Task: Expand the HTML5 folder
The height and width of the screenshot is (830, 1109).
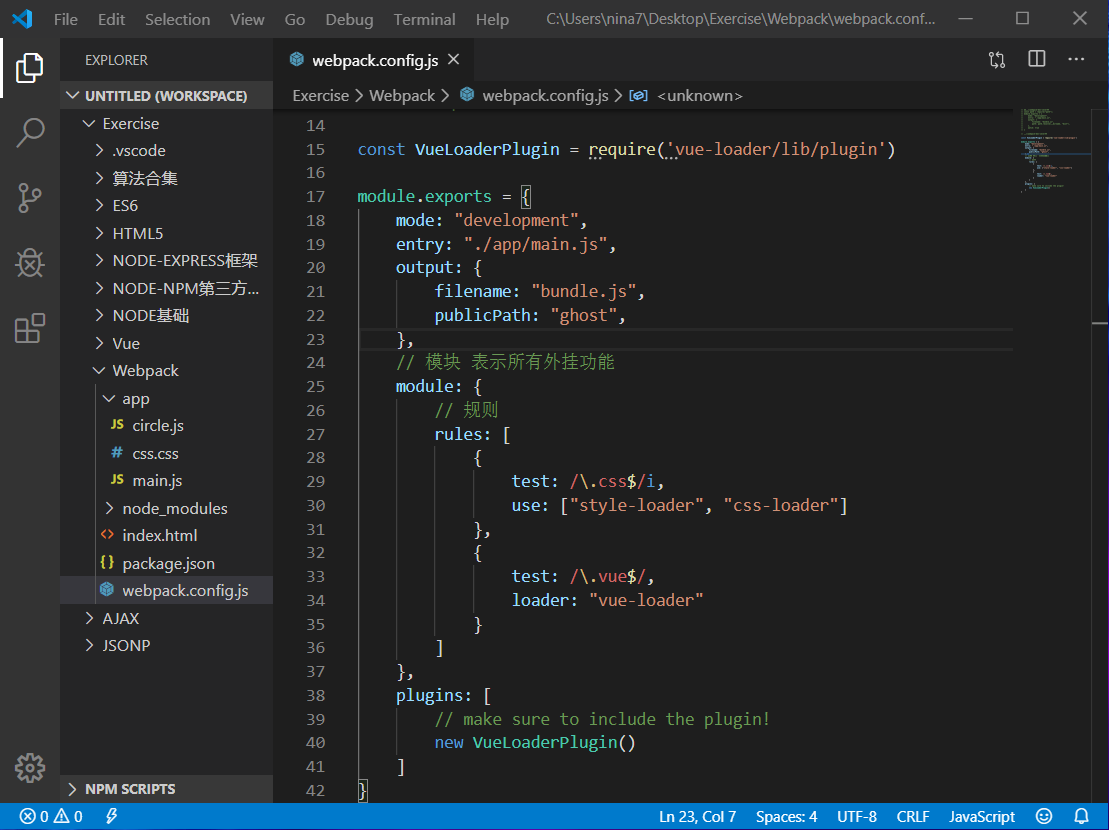Action: pyautogui.click(x=166, y=233)
